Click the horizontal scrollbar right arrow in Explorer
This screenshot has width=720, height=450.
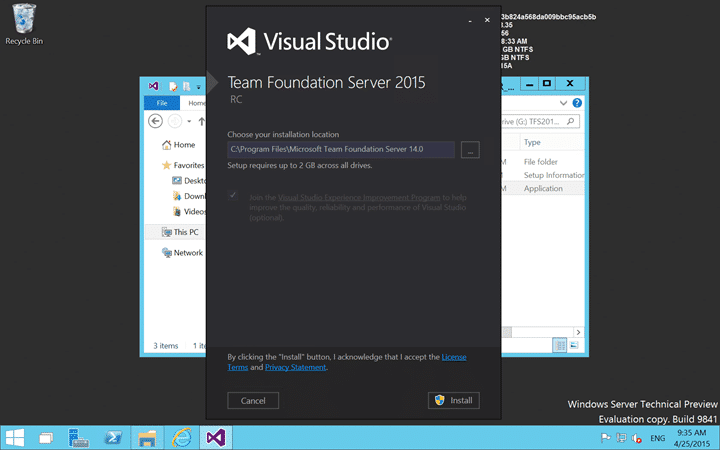click(x=579, y=332)
